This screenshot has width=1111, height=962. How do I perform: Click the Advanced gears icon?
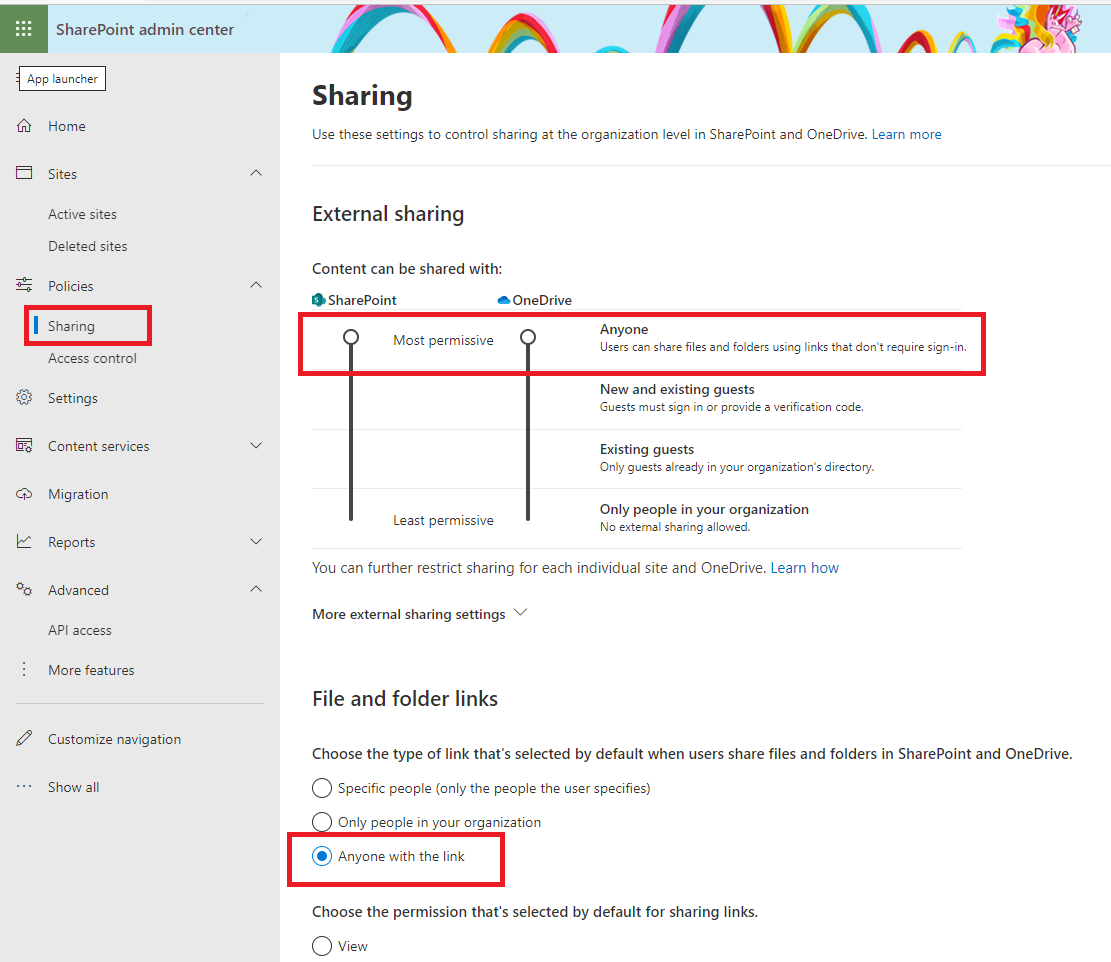pyautogui.click(x=24, y=589)
